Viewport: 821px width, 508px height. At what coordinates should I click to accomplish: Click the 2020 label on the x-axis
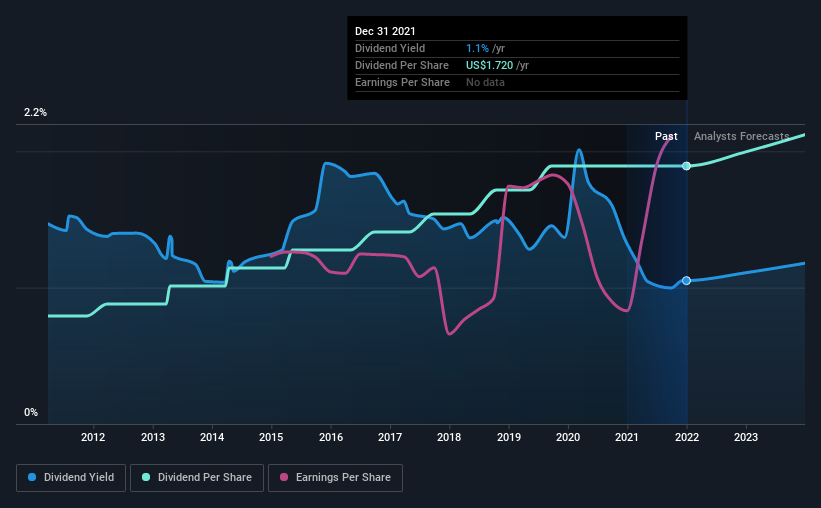[x=568, y=437]
